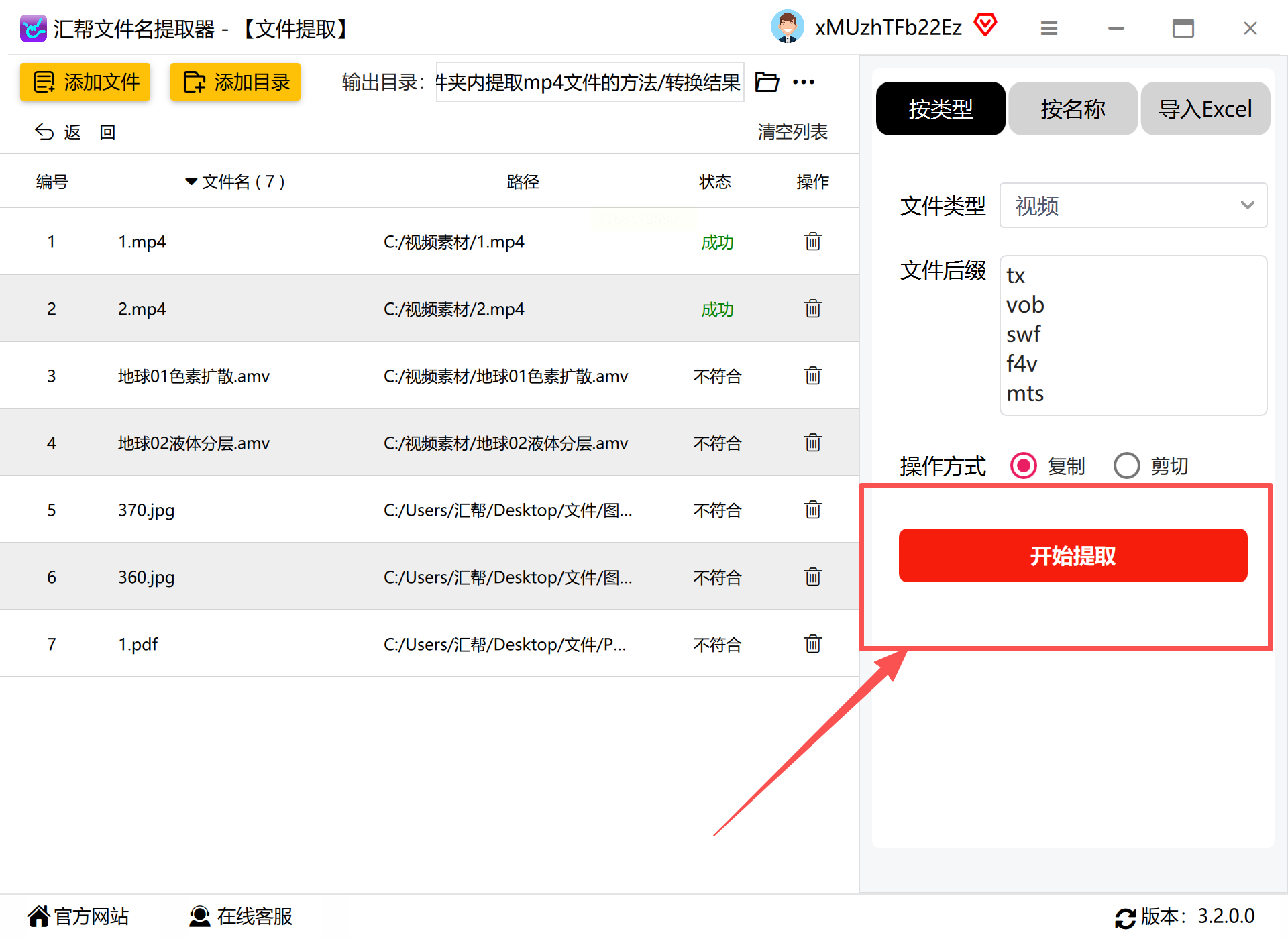
Task: Click the 添加目录 button
Action: point(235,82)
